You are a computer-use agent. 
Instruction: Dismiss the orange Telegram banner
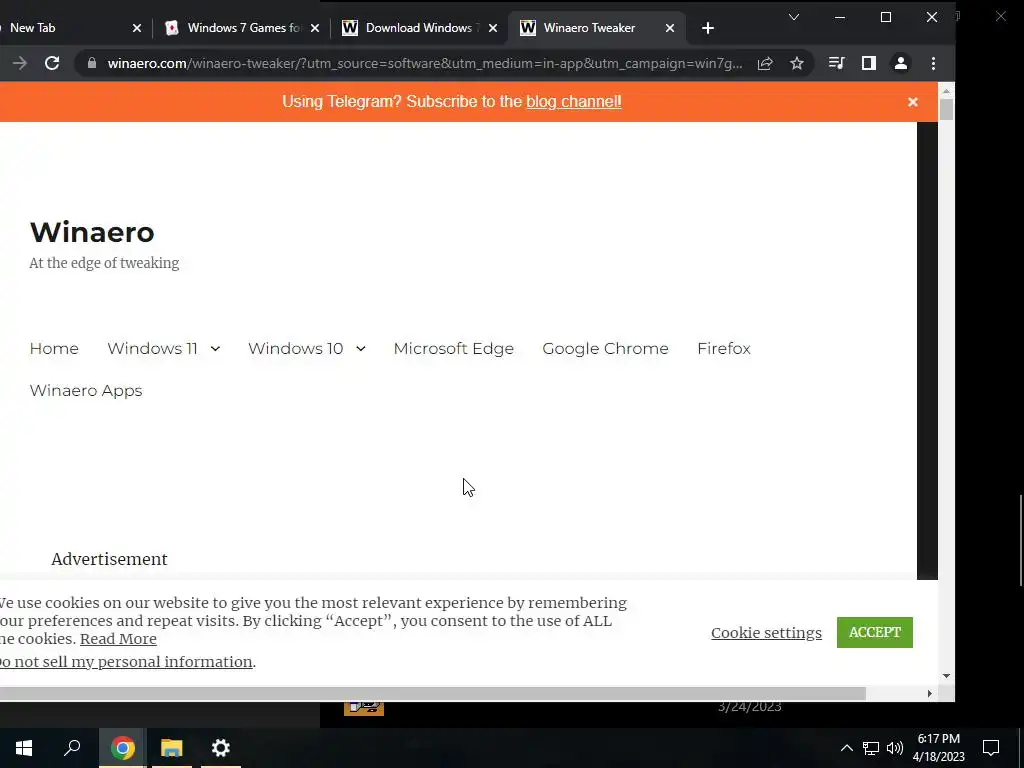912,102
